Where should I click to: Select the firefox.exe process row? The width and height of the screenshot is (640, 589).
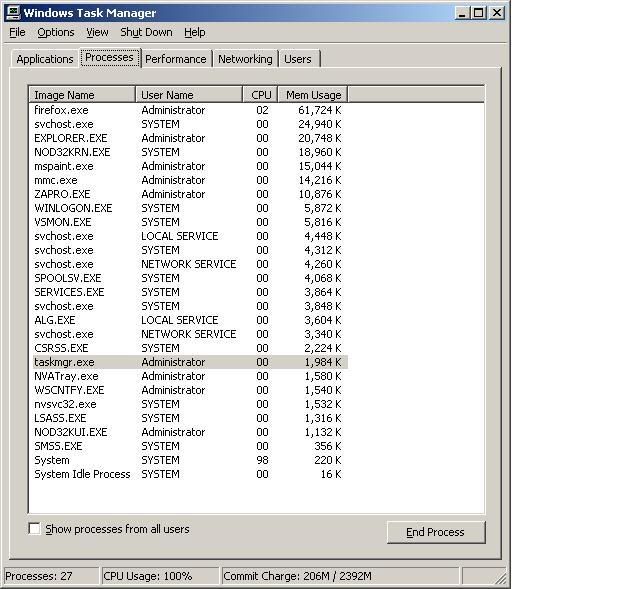pos(61,110)
